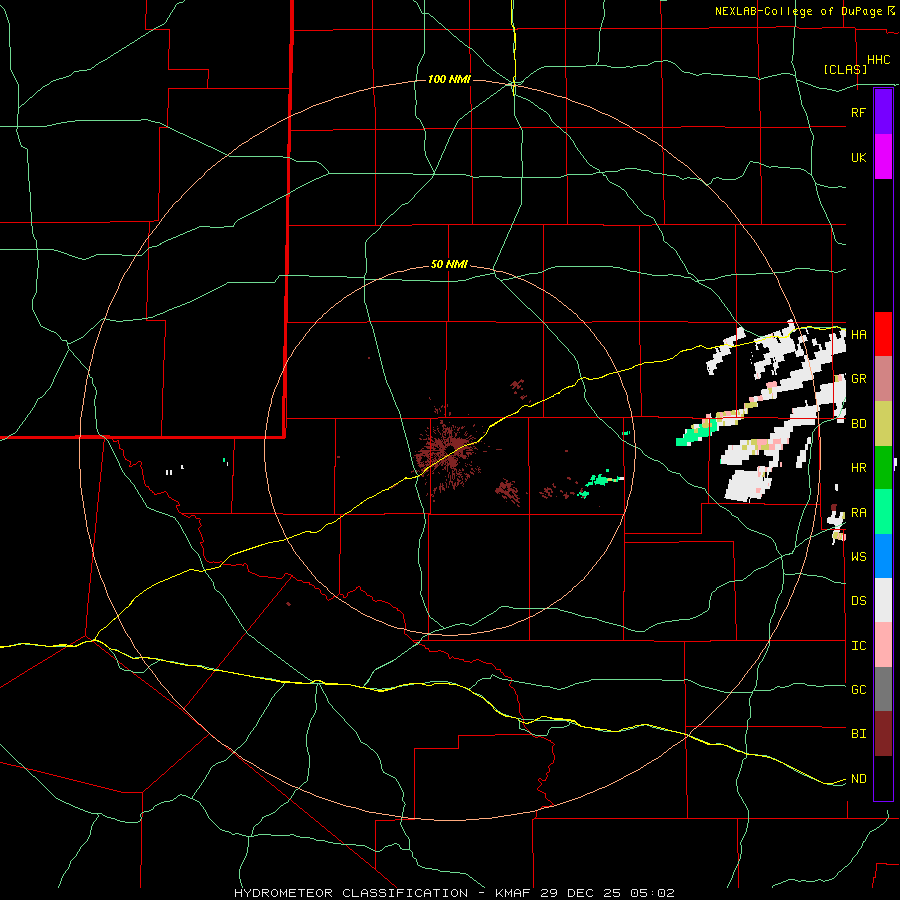The width and height of the screenshot is (900, 900).
Task: Click the [CLAS] units label
Action: pyautogui.click(x=845, y=69)
